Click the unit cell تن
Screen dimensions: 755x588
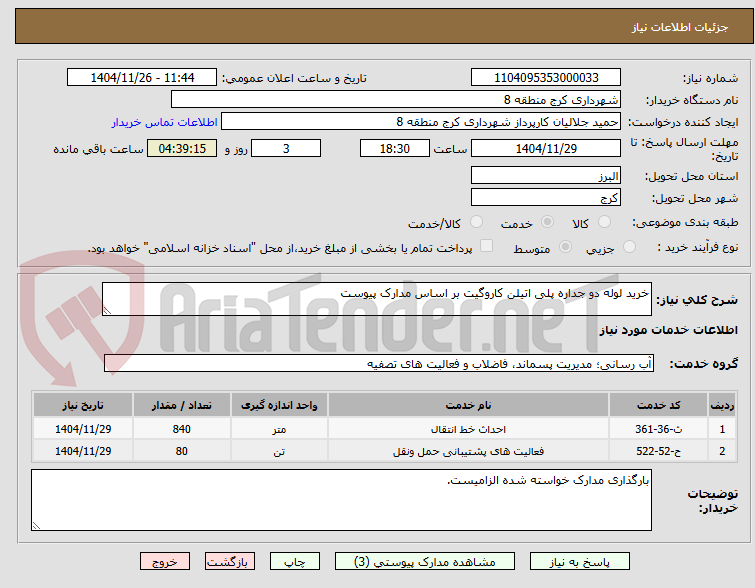279,451
